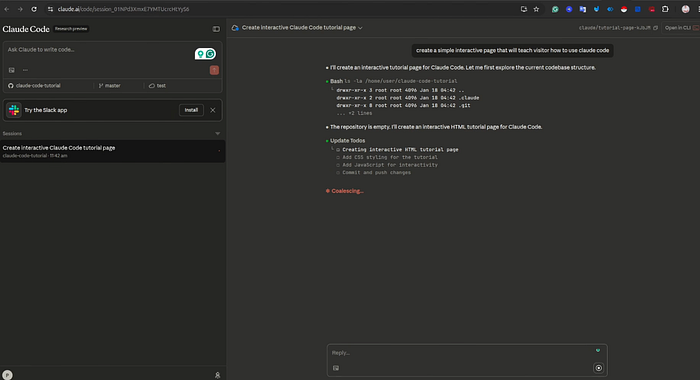Select the claude-code-tutorial repository
700x380 pixels.
(34, 86)
